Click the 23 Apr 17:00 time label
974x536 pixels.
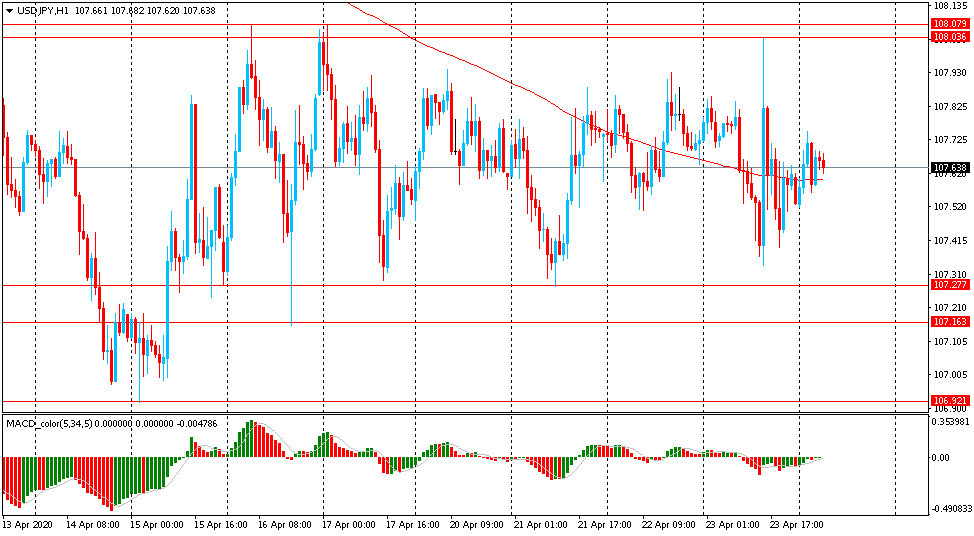(x=796, y=525)
